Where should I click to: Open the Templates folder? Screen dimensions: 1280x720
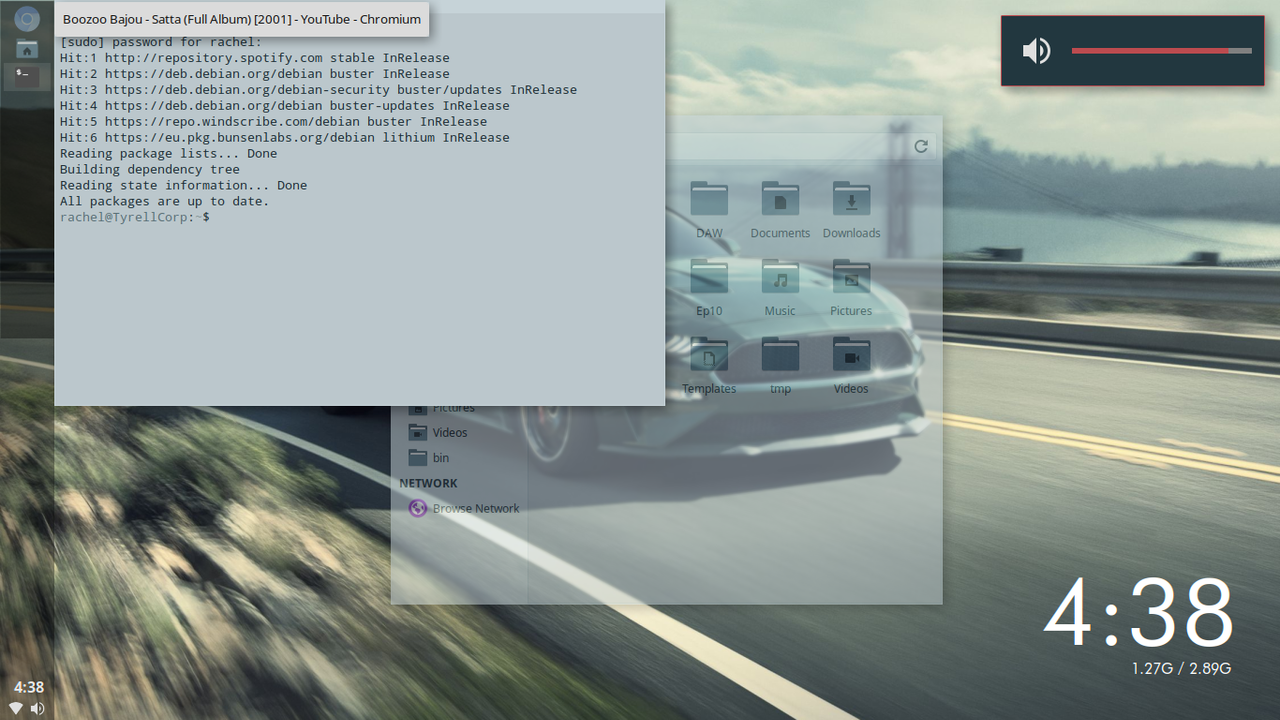[x=709, y=366]
